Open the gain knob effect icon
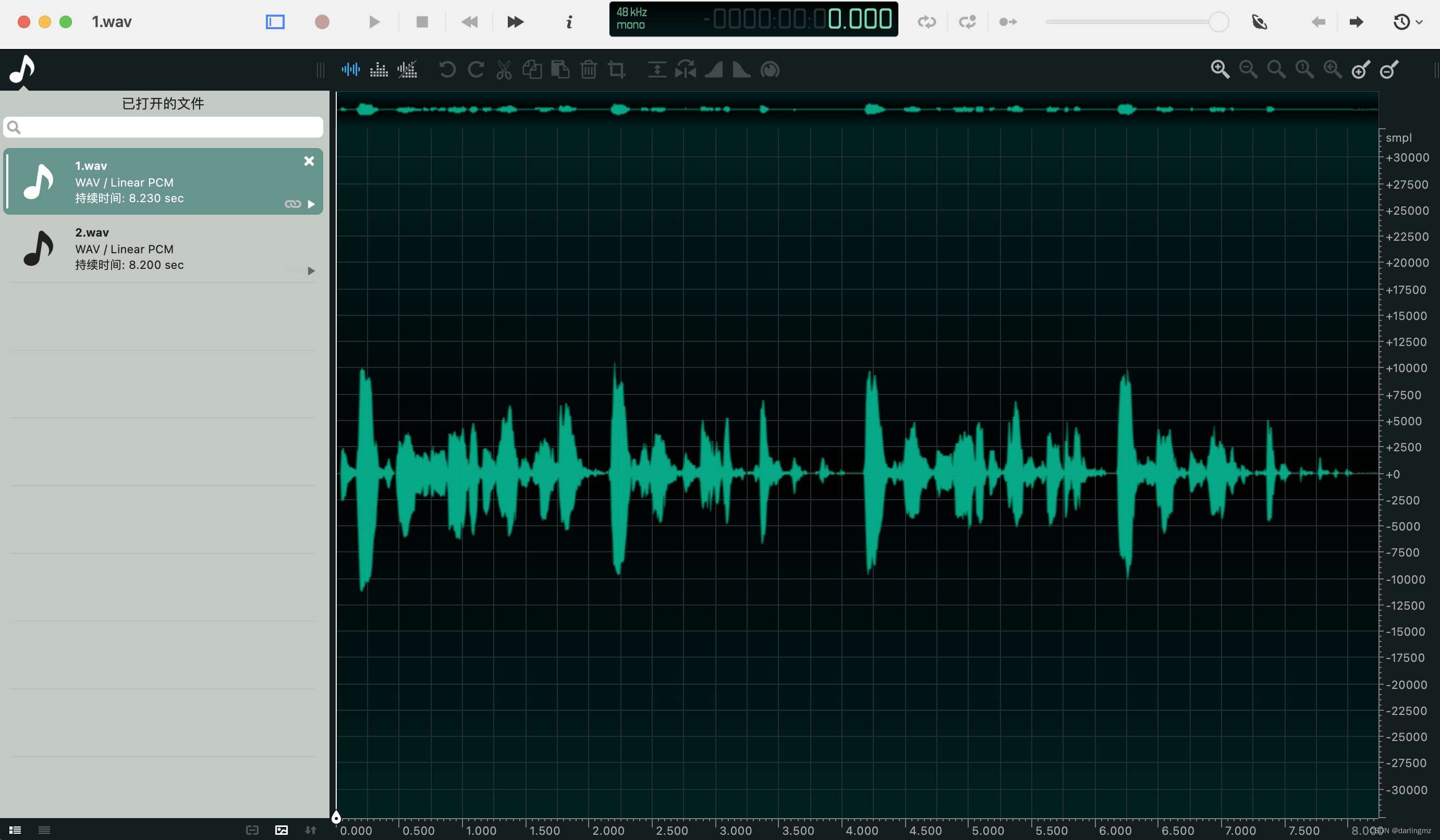 (x=770, y=70)
